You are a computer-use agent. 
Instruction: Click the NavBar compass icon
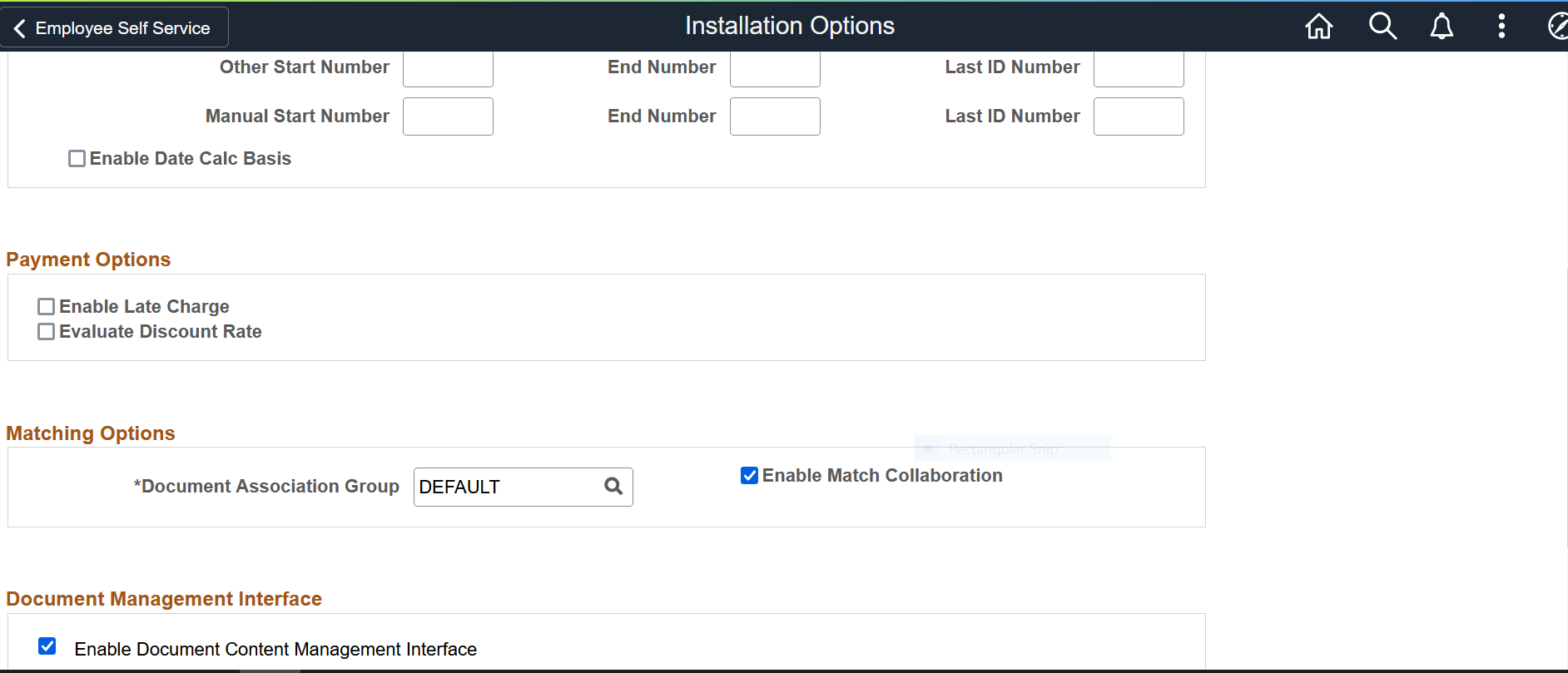pos(1557,27)
